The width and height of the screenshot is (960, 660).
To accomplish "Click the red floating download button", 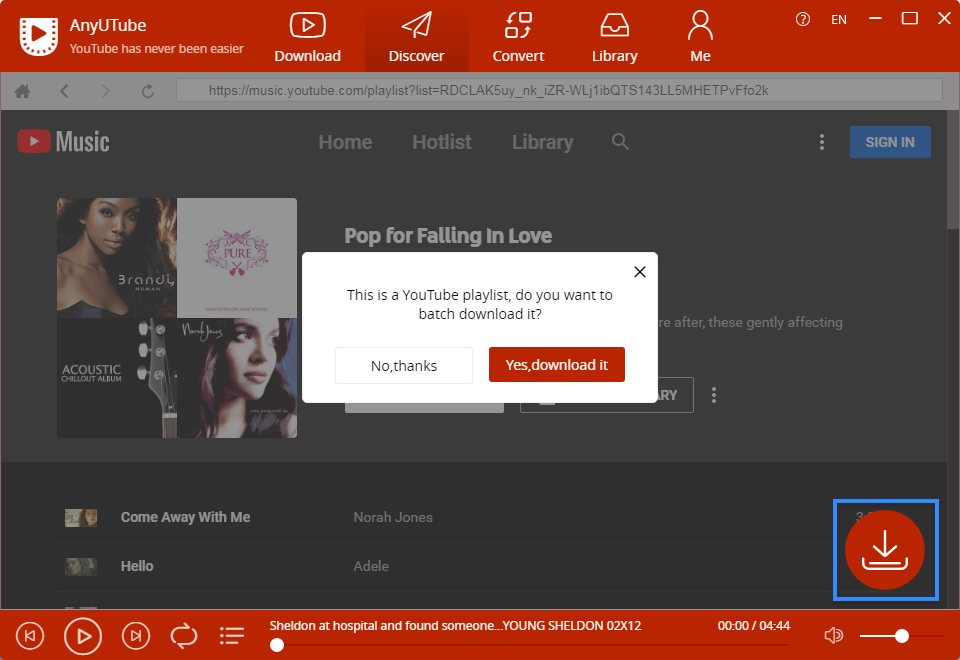I will [885, 550].
